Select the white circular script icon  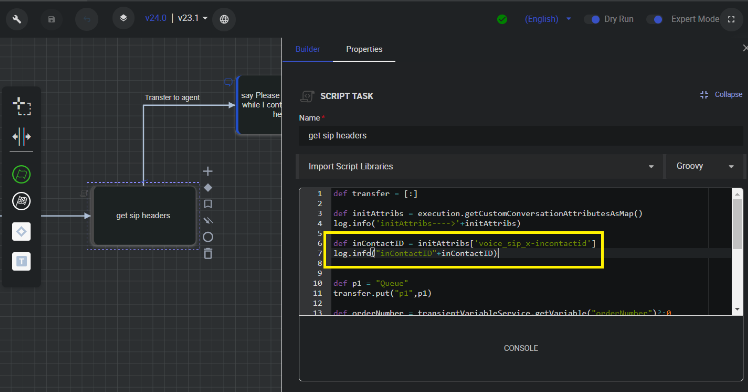(21, 201)
